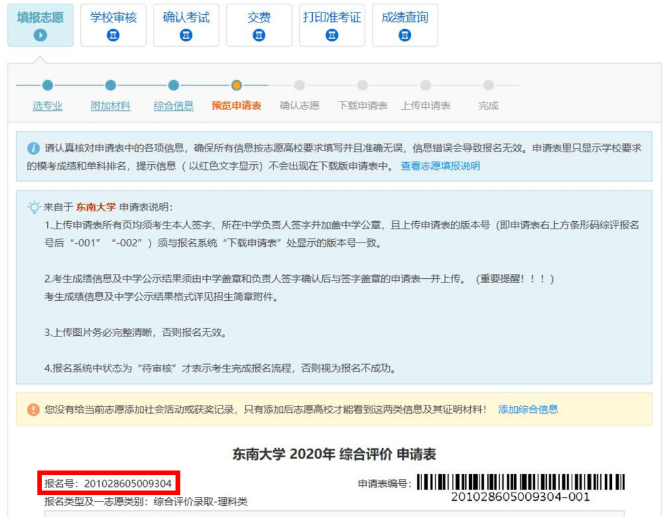The image size is (667, 528).
Task: Click 添加综合信息 link in warning
Action: point(528,409)
